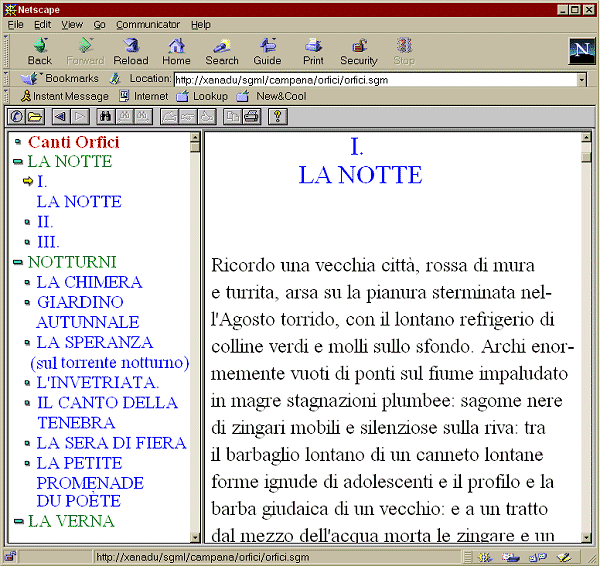The height and width of the screenshot is (566, 600).
Task: Open the Location URL dropdown arrow
Action: pyautogui.click(x=581, y=79)
